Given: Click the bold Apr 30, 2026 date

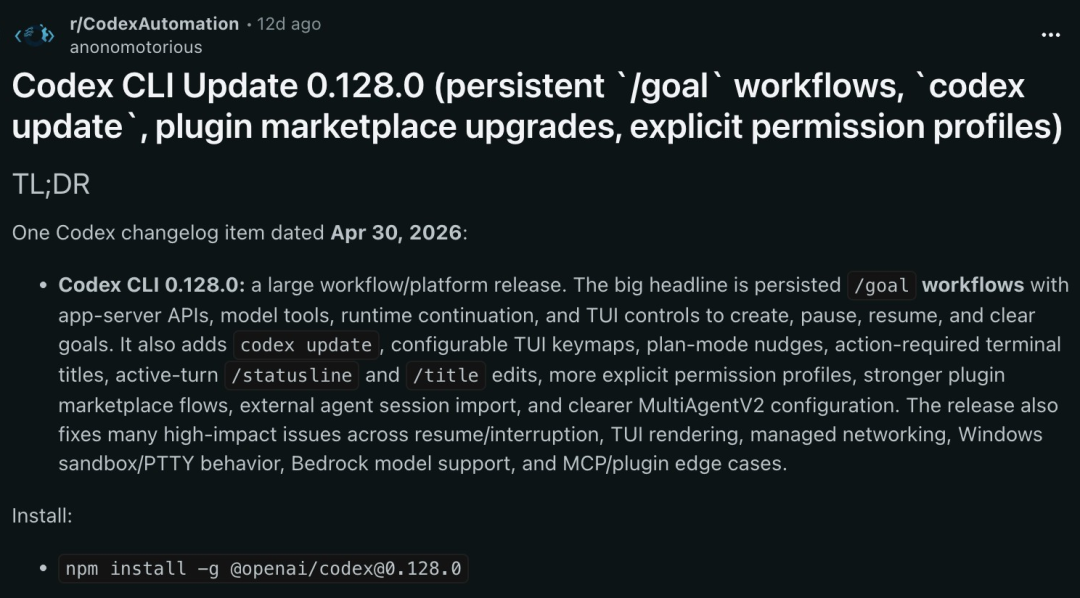Looking at the screenshot, I should (396, 233).
